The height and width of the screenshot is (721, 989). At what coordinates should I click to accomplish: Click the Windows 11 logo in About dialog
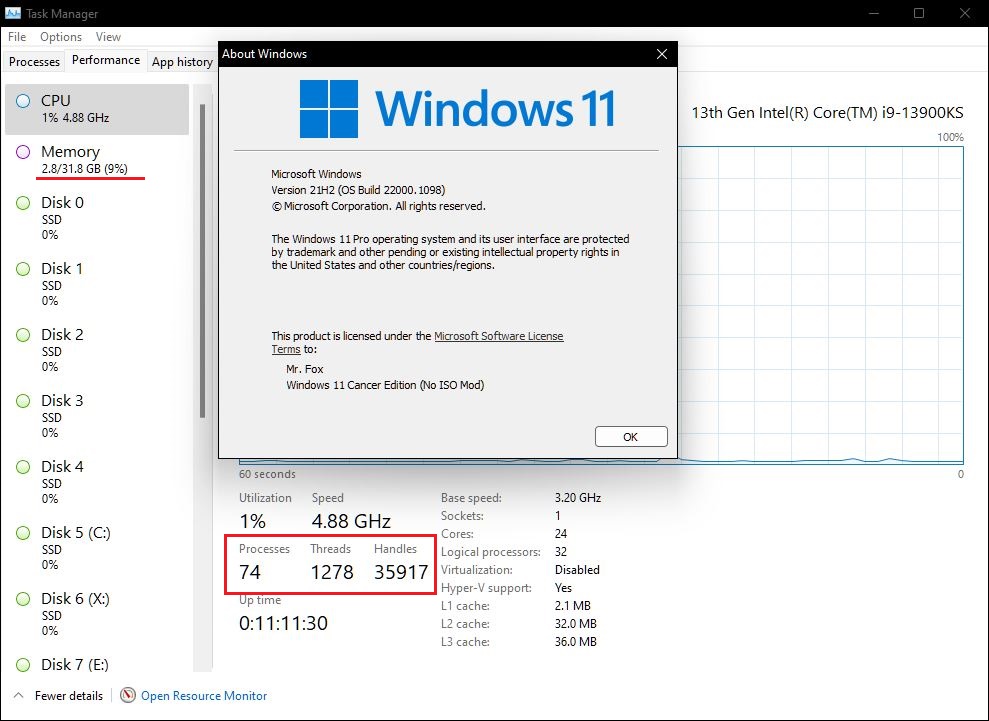[329, 108]
